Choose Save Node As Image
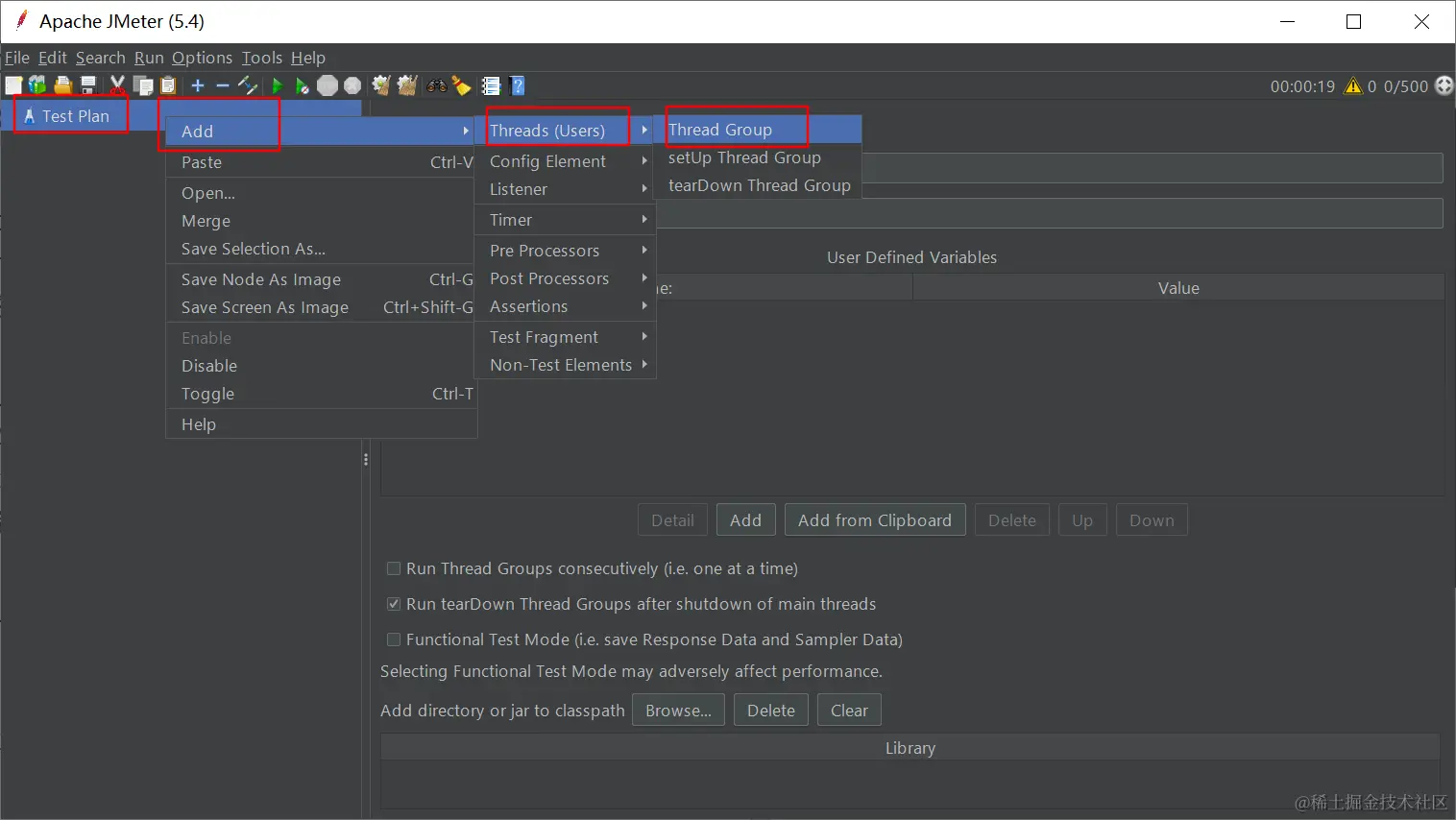Viewport: 1456px width, 820px height. (x=321, y=279)
